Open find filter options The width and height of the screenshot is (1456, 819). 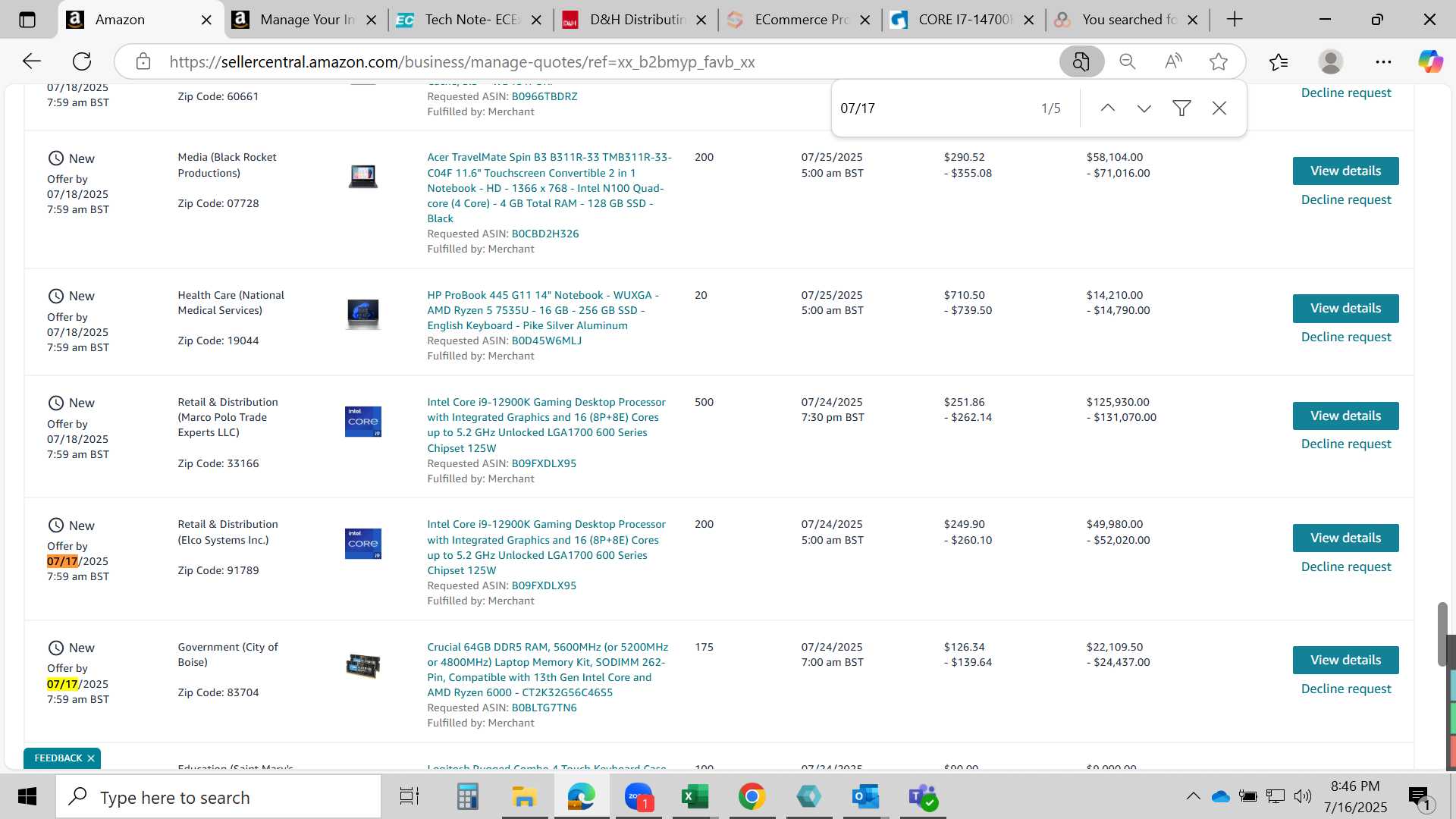coord(1181,108)
